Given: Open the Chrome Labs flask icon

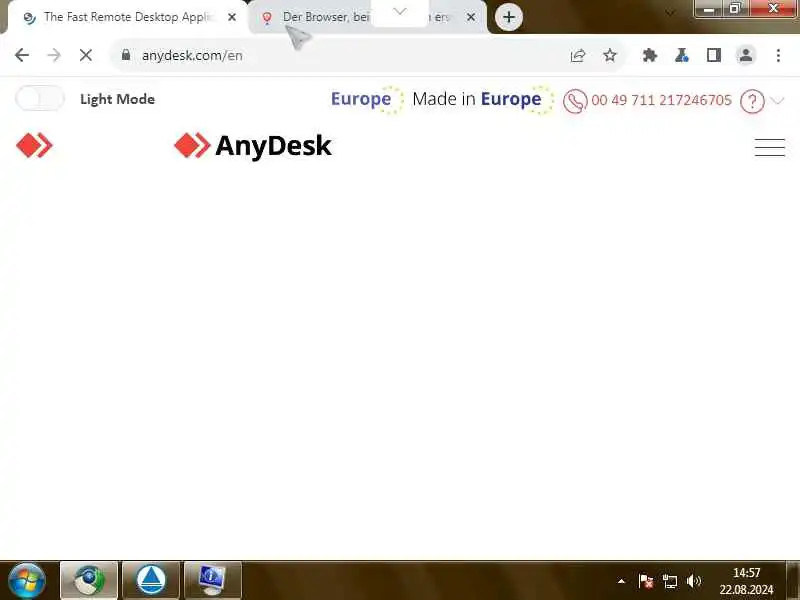Looking at the screenshot, I should [x=682, y=55].
